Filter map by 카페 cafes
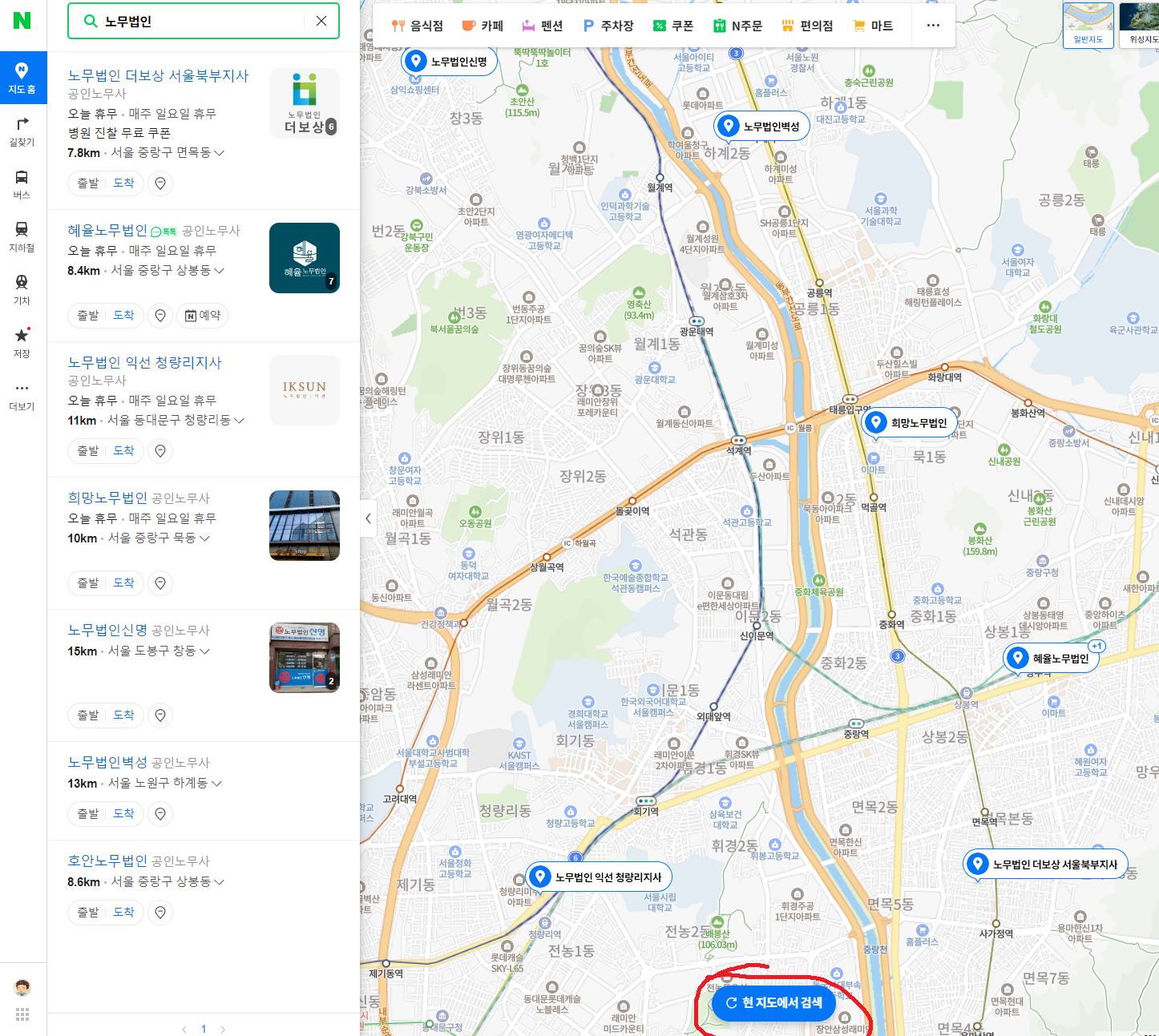This screenshot has height=1036, width=1159. [x=483, y=26]
